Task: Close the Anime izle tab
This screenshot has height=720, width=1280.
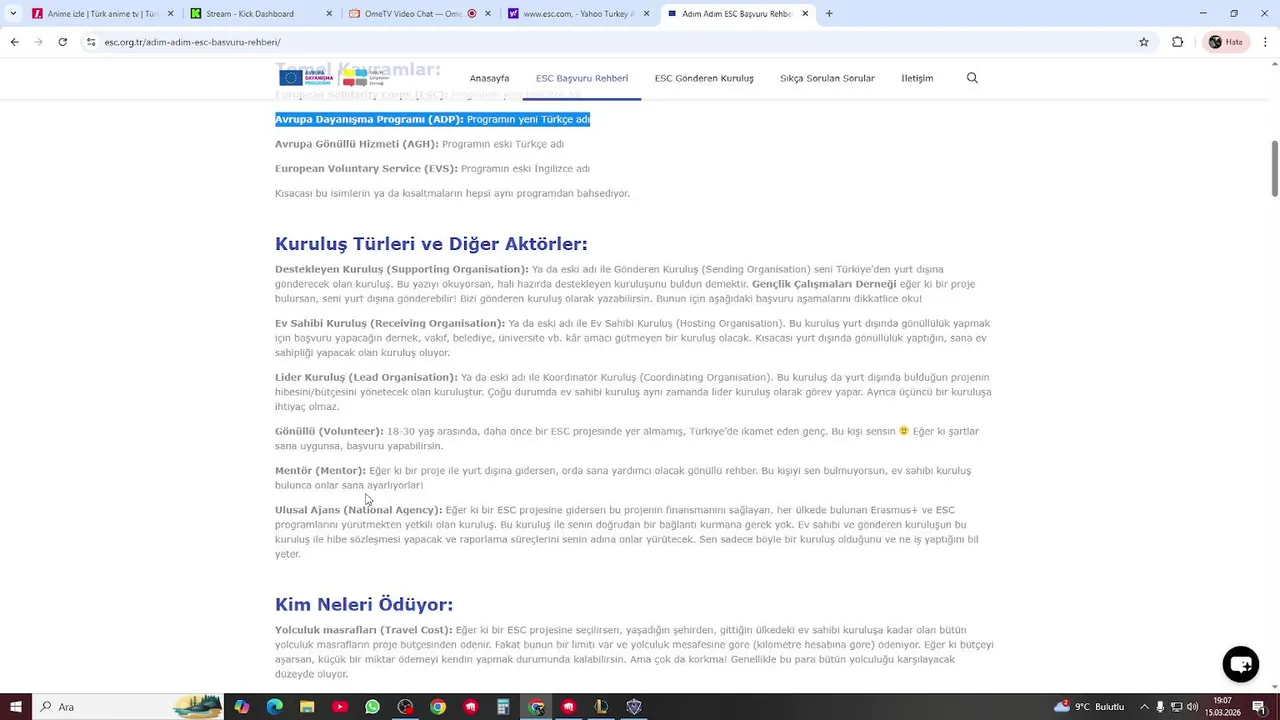Action: 170,14
